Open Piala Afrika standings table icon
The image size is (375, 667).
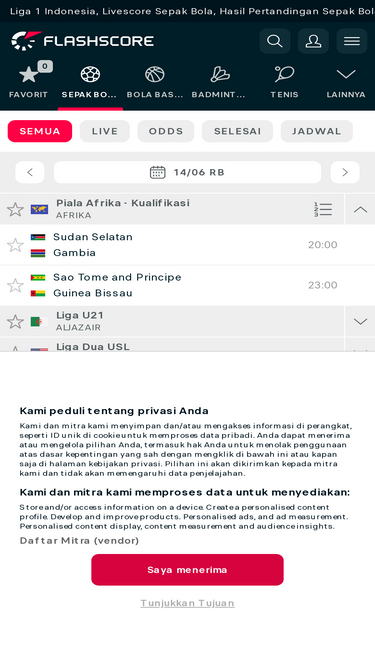tap(323, 209)
